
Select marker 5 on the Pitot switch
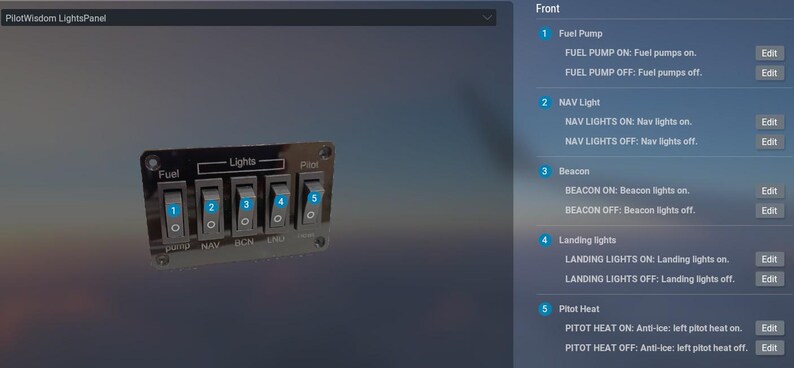tap(314, 198)
